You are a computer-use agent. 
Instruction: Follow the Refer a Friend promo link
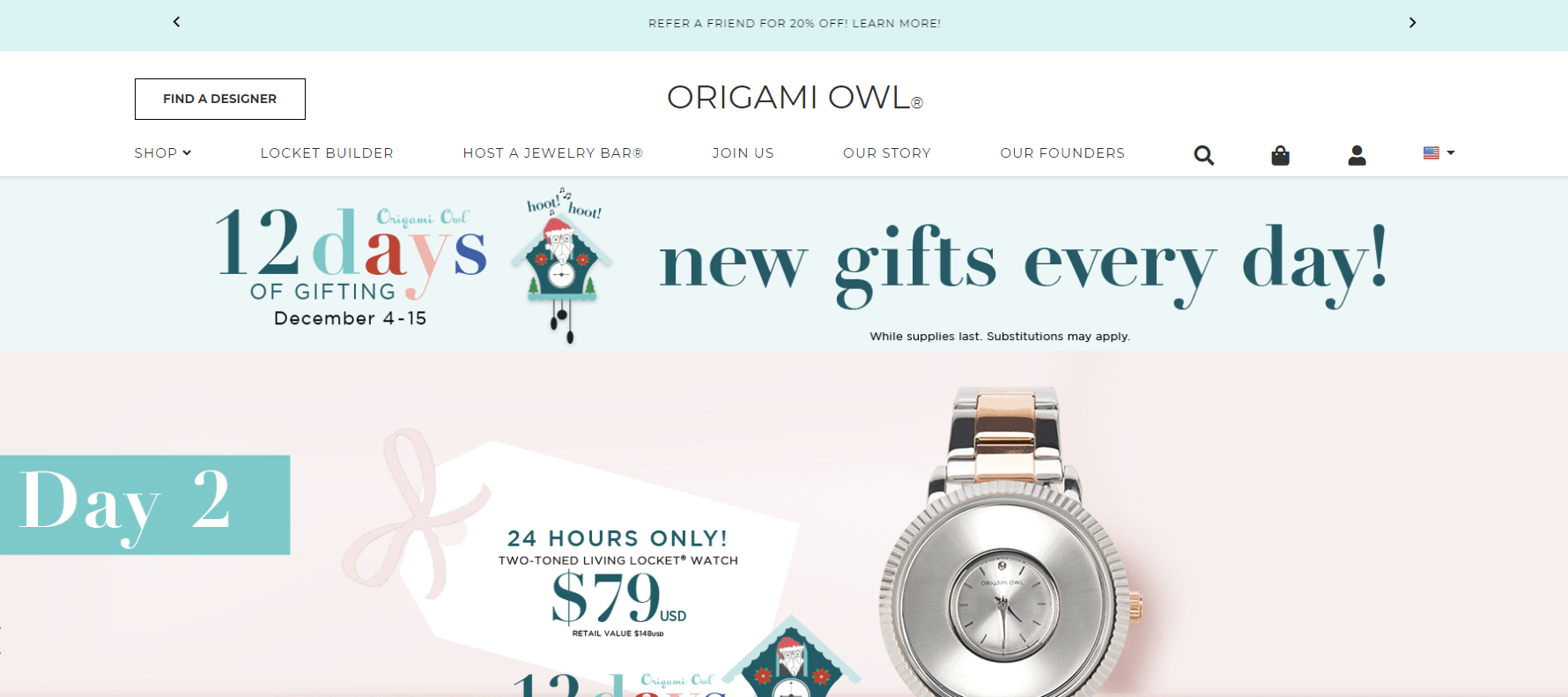coord(795,23)
